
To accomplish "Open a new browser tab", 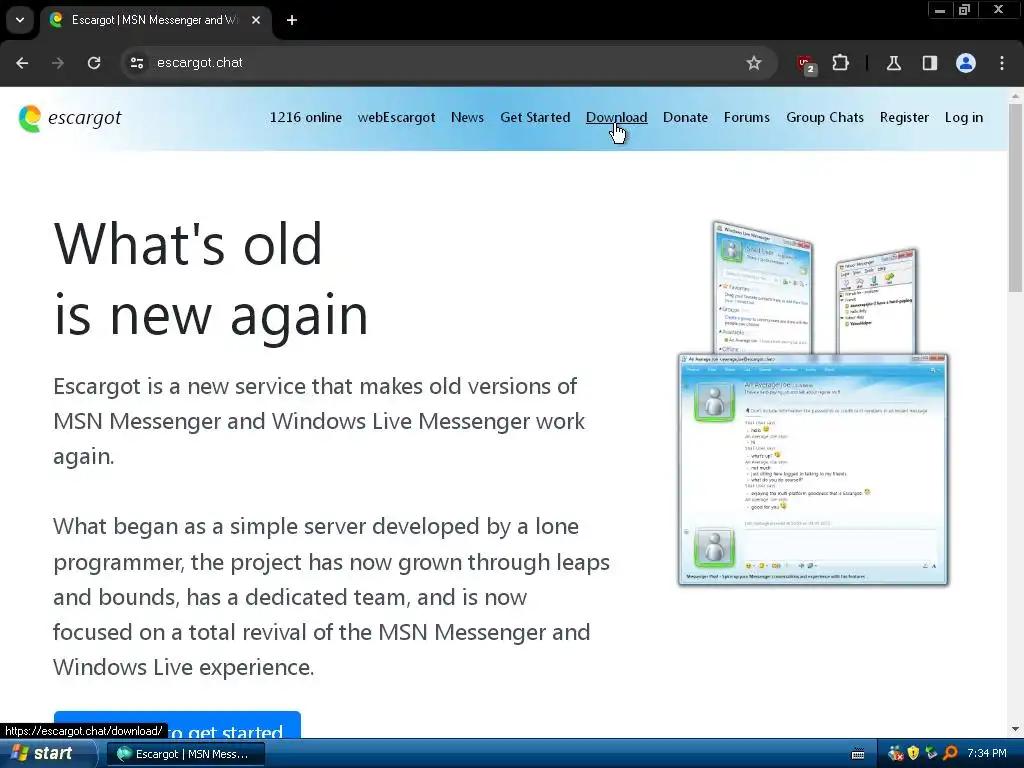I will [x=292, y=20].
